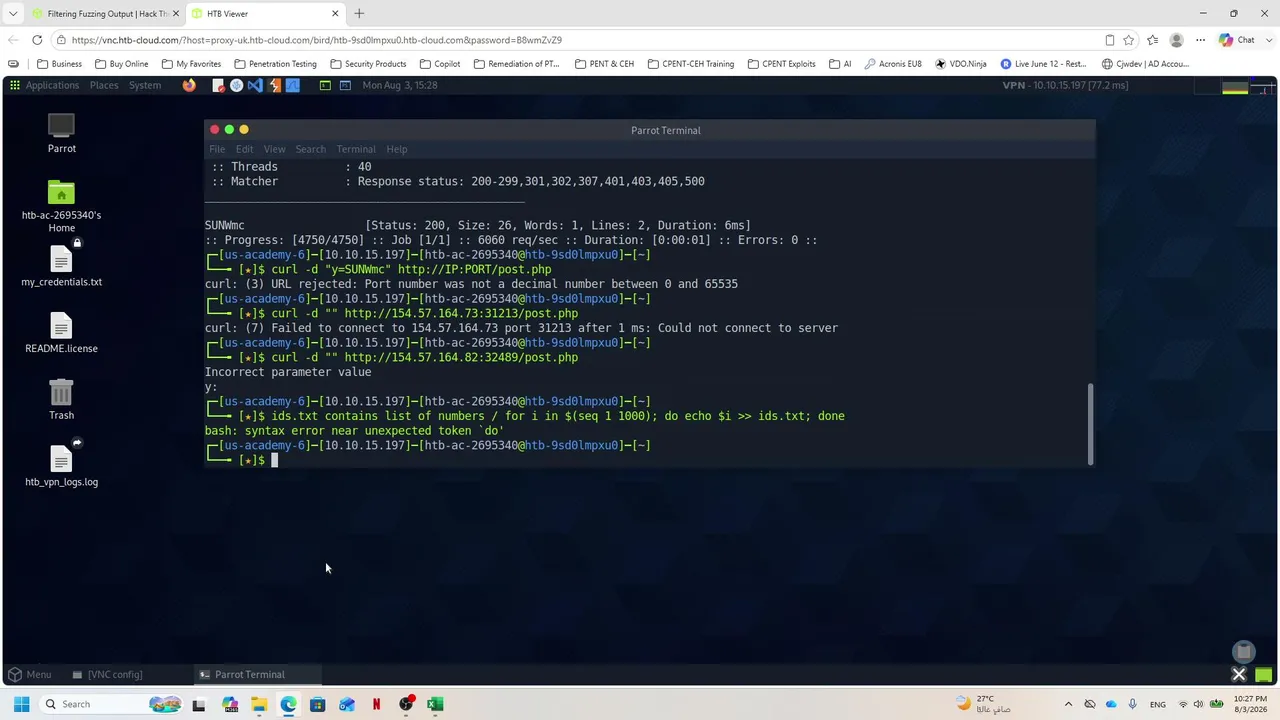The height and width of the screenshot is (720, 1280).
Task: Click the Mon Aug 3 clock in Parrot panel
Action: pos(400,85)
